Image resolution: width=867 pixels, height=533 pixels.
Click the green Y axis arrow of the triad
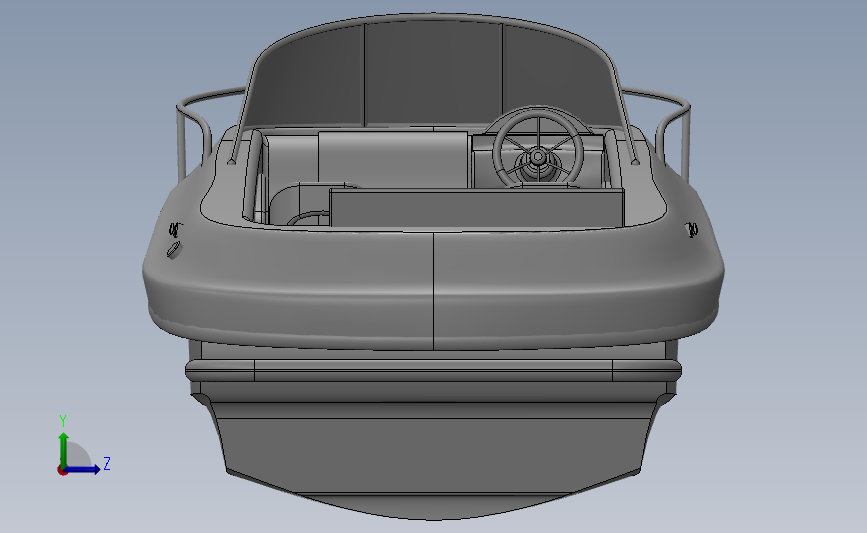pyautogui.click(x=64, y=449)
